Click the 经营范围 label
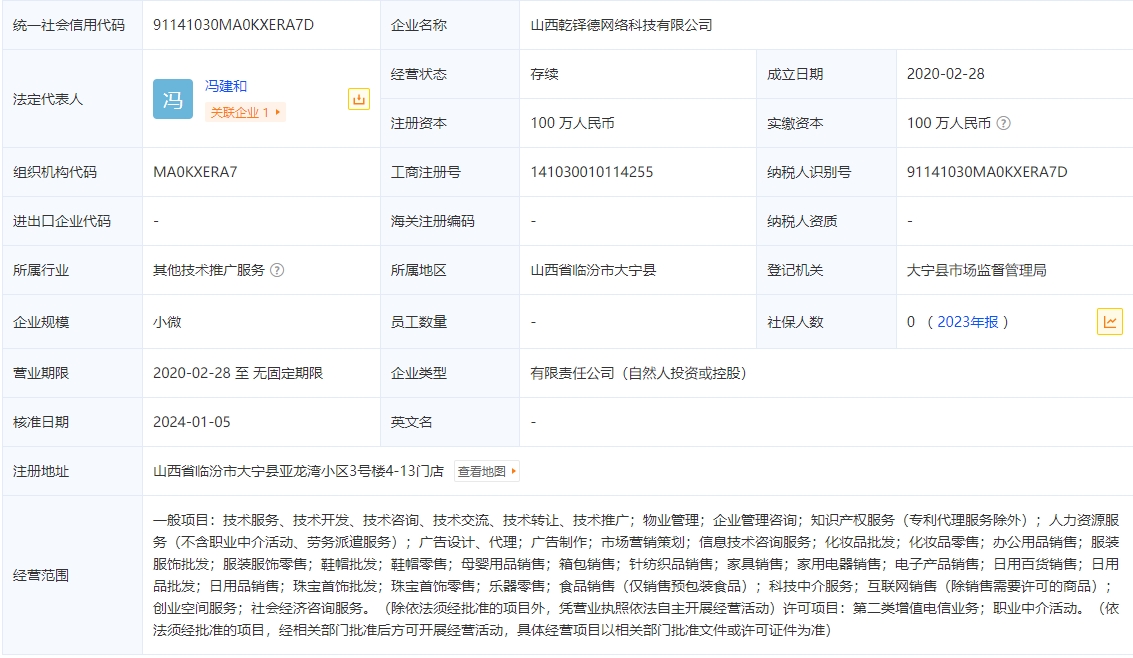Viewport: 1133px width, 658px height. (40, 576)
